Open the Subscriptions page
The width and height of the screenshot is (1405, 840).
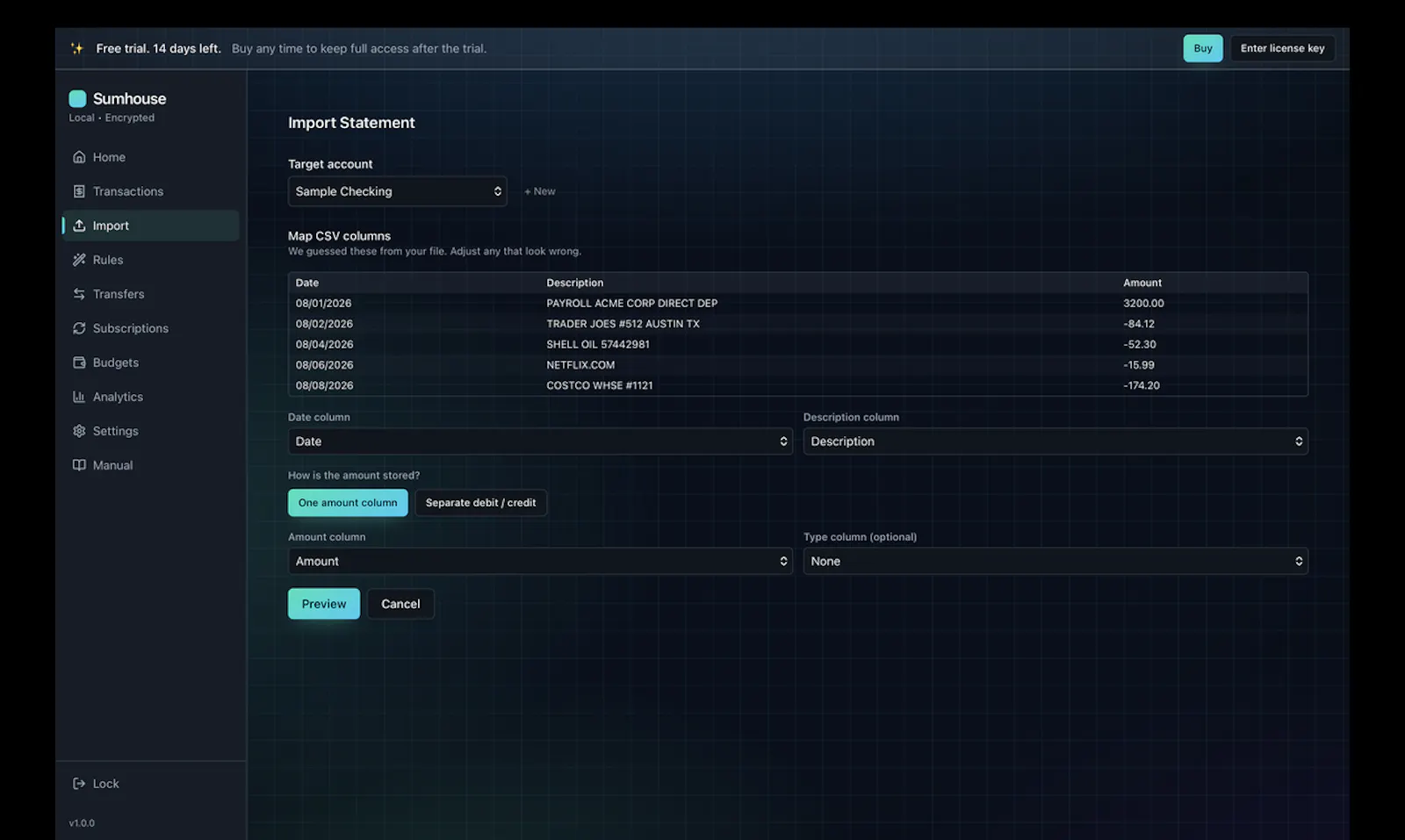pos(150,328)
